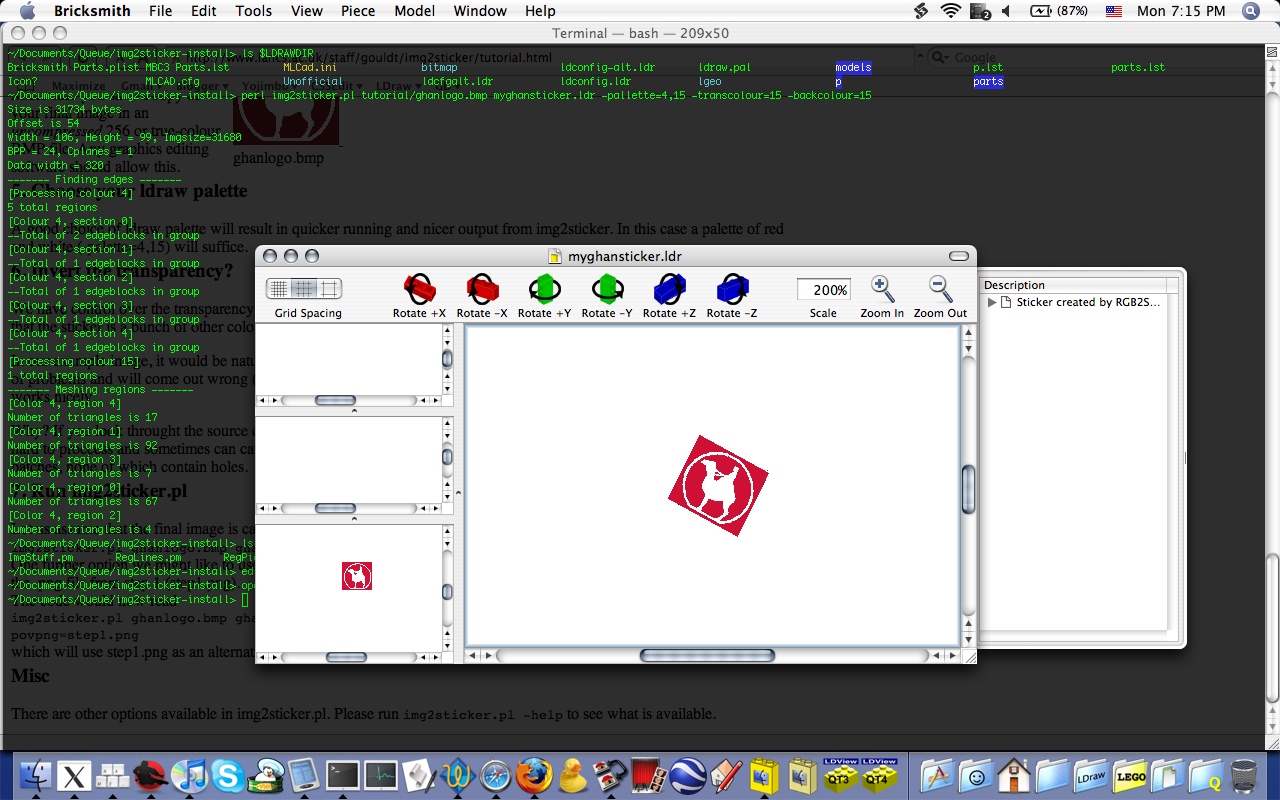Click the Rotate -Z toolbar icon
The height and width of the screenshot is (800, 1280).
(x=731, y=290)
